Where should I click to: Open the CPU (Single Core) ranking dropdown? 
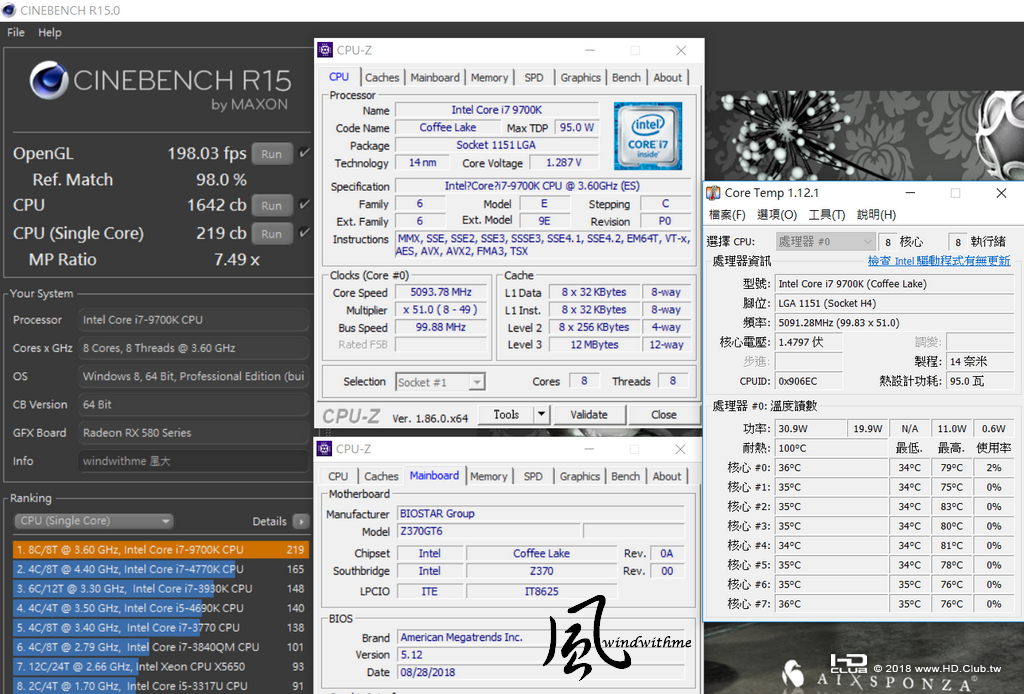point(93,521)
